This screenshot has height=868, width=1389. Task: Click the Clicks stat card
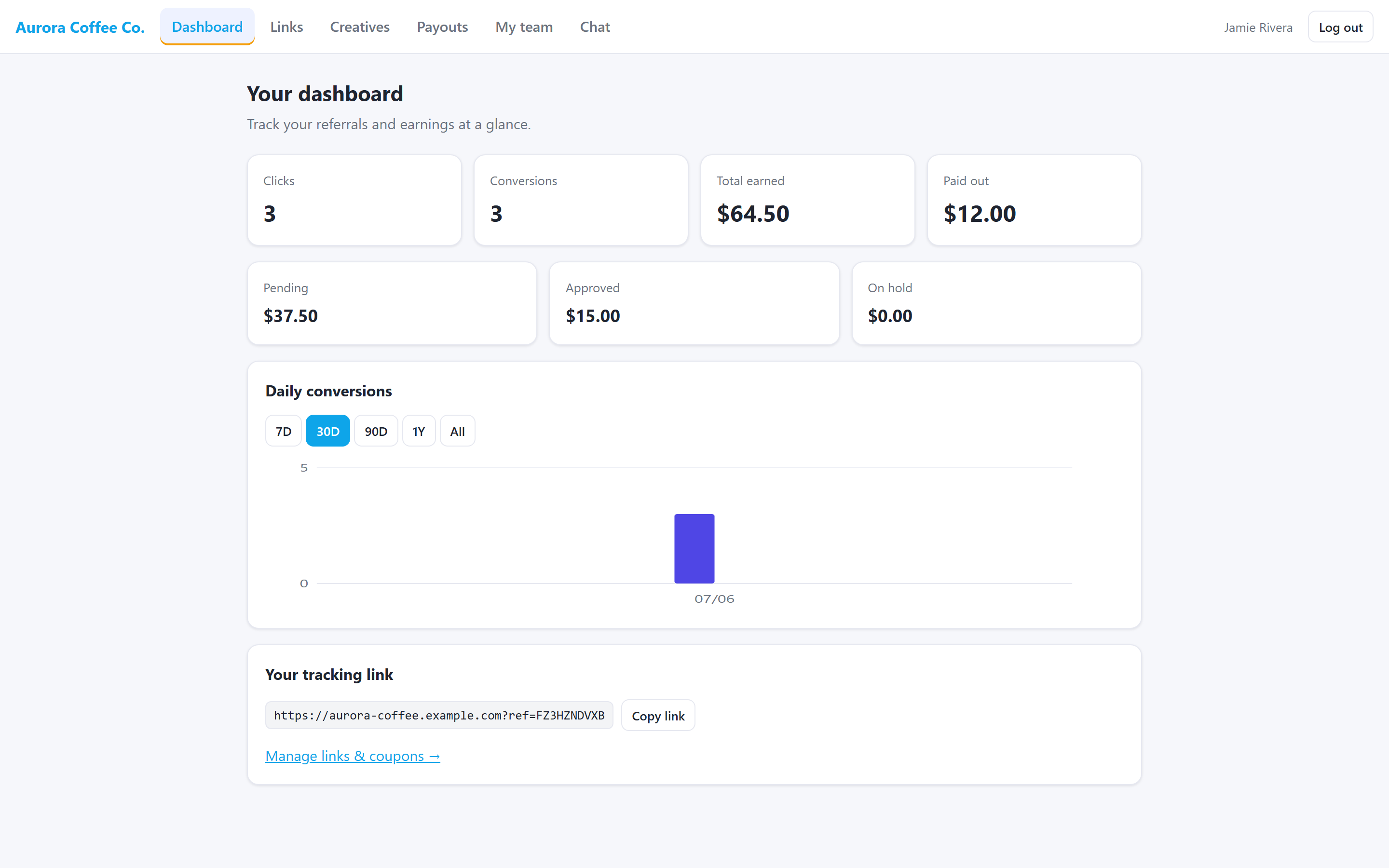[x=354, y=200]
